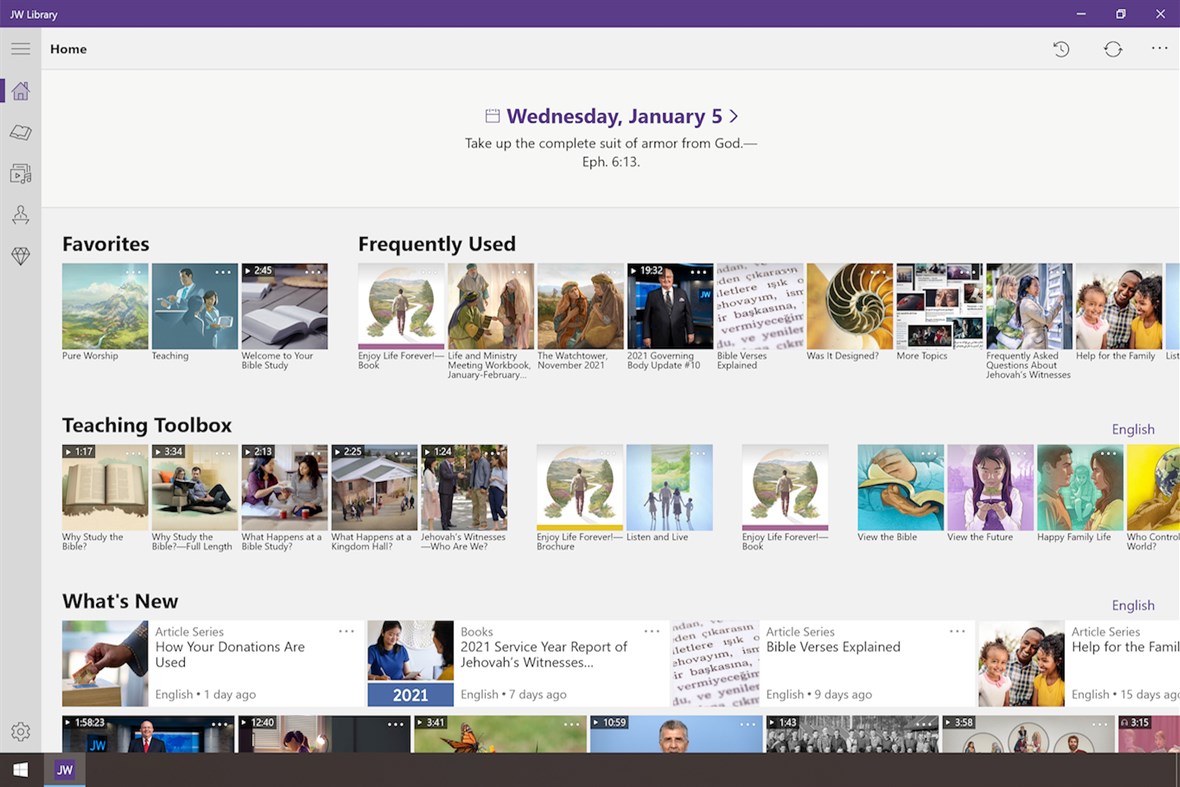Open the viewing History

1063,48
